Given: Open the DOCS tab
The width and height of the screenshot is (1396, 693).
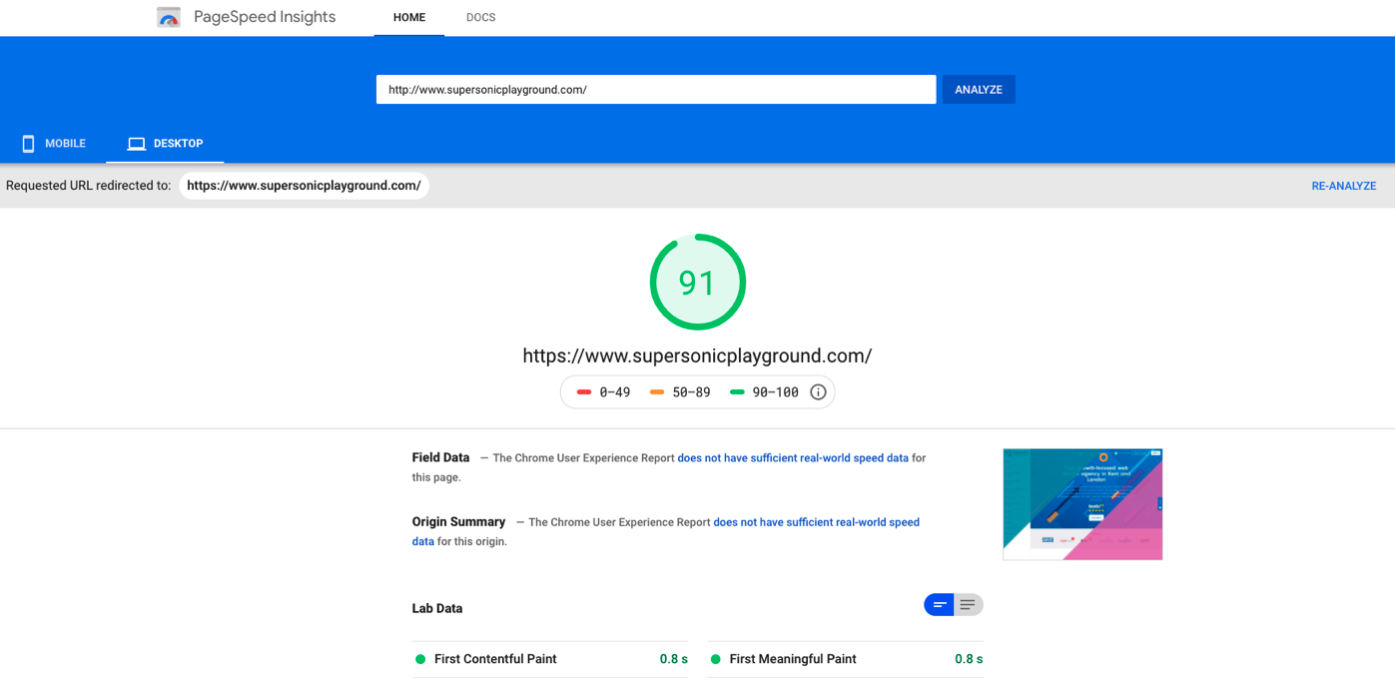Looking at the screenshot, I should pyautogui.click(x=481, y=18).
